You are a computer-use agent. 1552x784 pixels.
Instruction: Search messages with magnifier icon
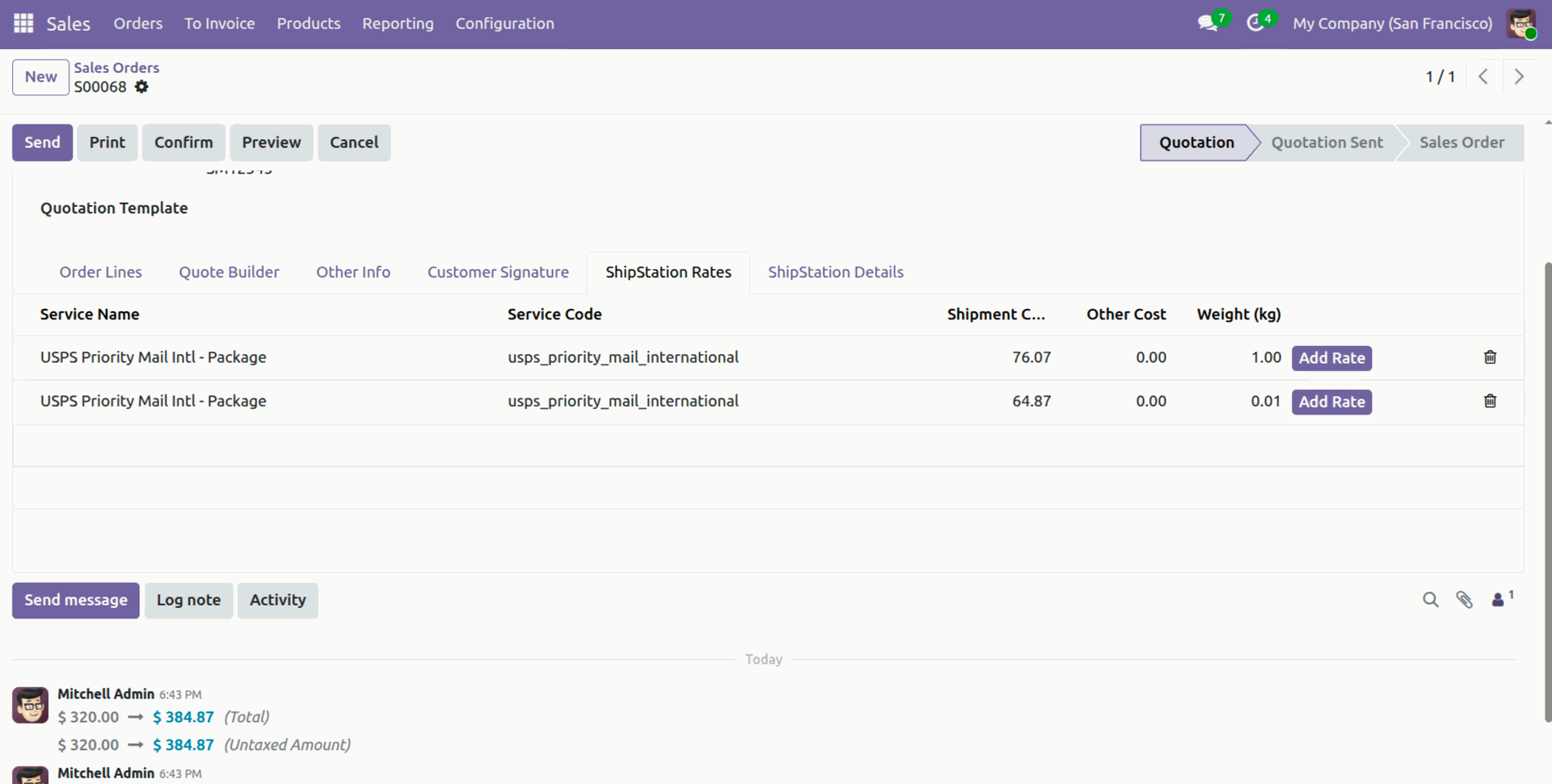click(1431, 600)
